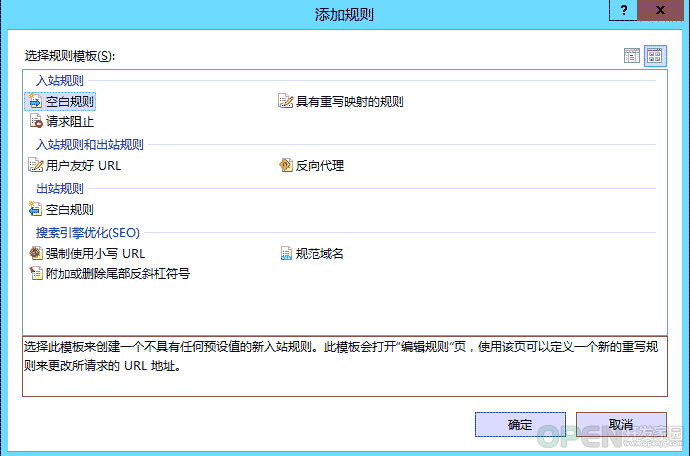Click the 入站规则 group header
The height and width of the screenshot is (456, 690).
click(x=60, y=81)
